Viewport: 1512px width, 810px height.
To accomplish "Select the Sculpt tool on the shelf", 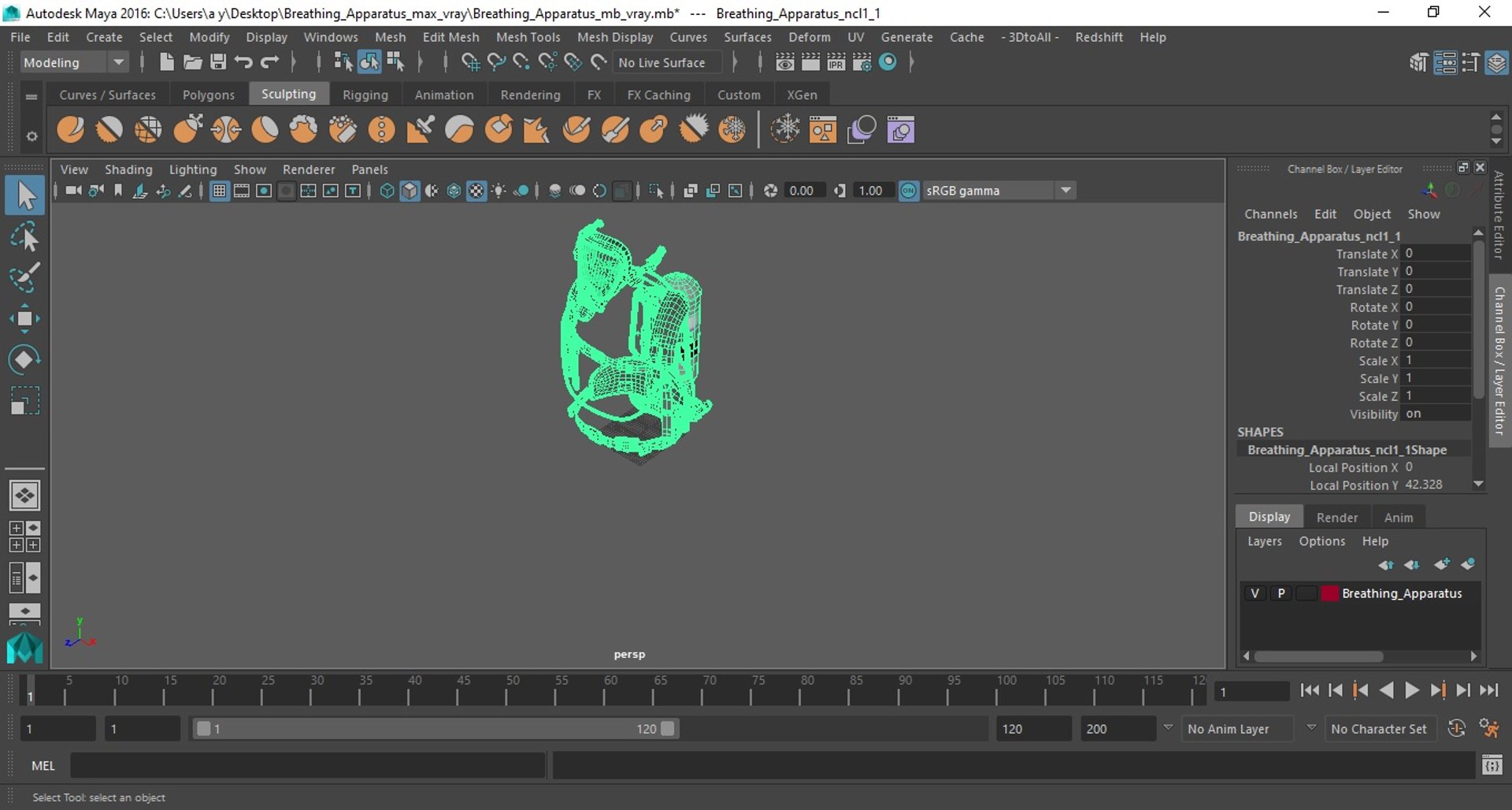I will [x=71, y=129].
